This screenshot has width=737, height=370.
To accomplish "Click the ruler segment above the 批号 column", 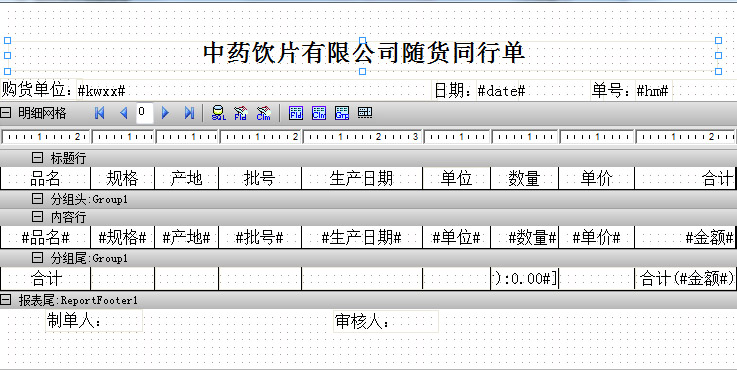I will [260, 137].
